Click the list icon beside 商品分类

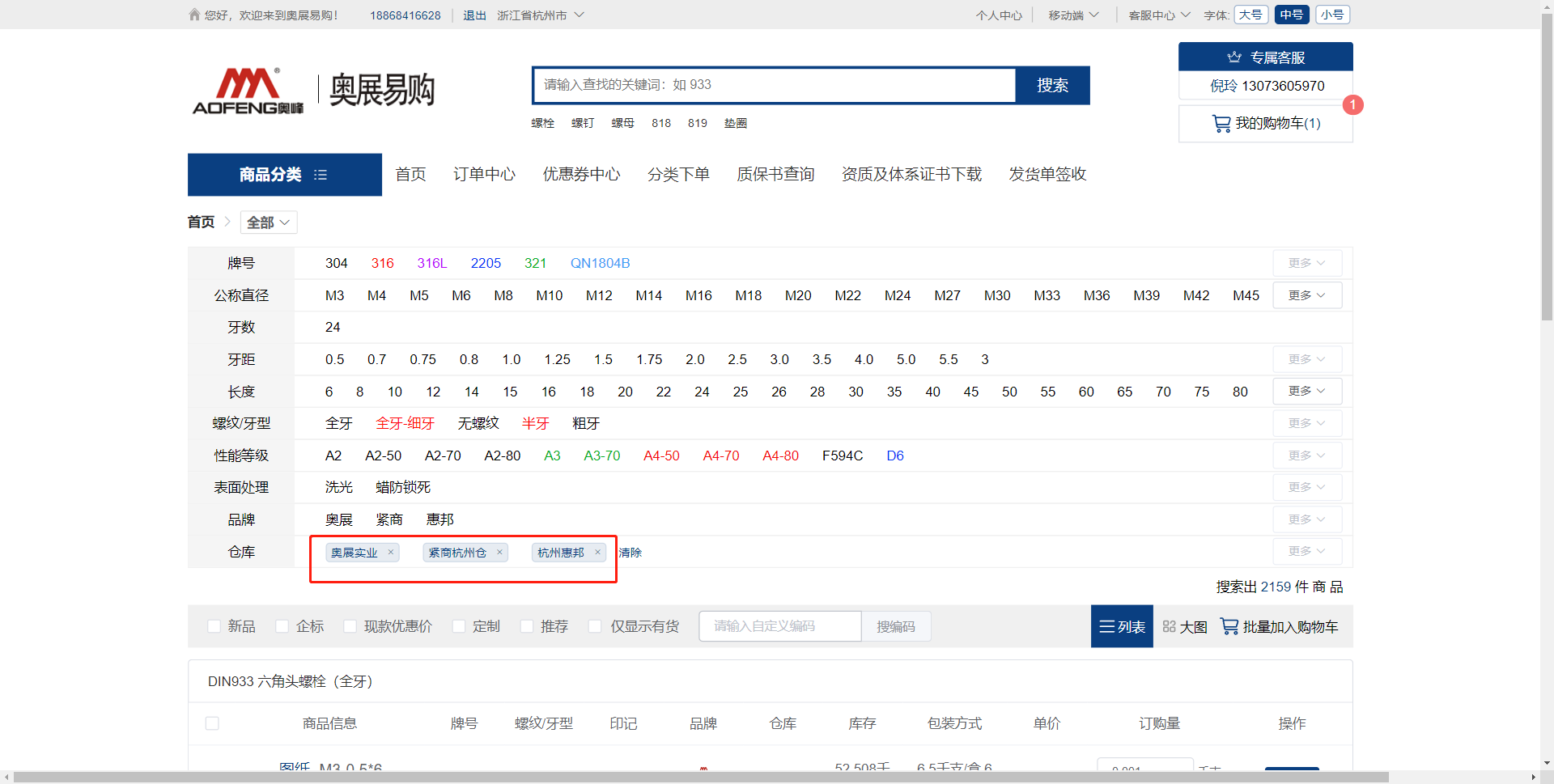coord(321,175)
